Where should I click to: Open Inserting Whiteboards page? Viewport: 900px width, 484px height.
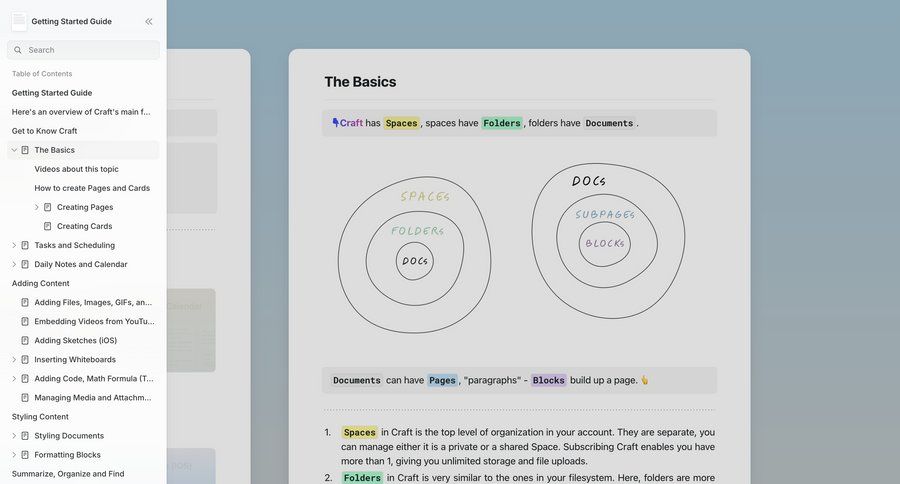coord(75,359)
